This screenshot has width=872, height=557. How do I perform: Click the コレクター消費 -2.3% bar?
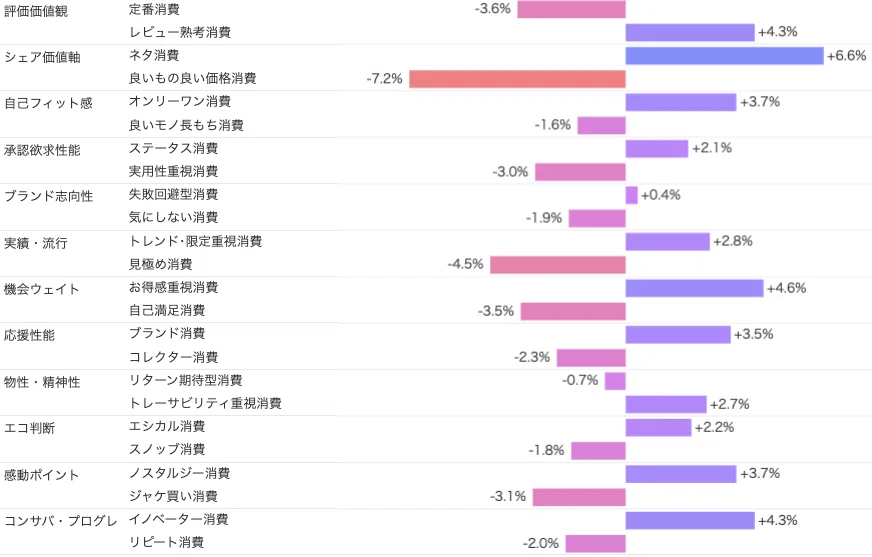pos(591,357)
